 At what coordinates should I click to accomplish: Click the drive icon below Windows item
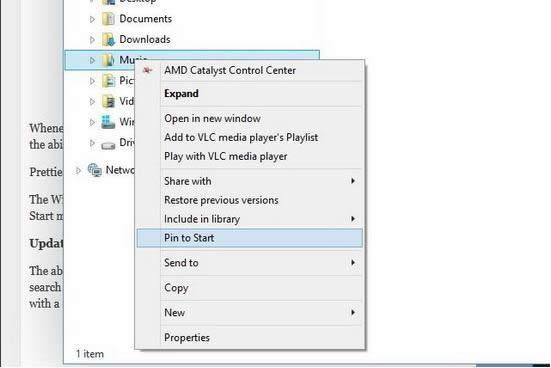(x=108, y=144)
